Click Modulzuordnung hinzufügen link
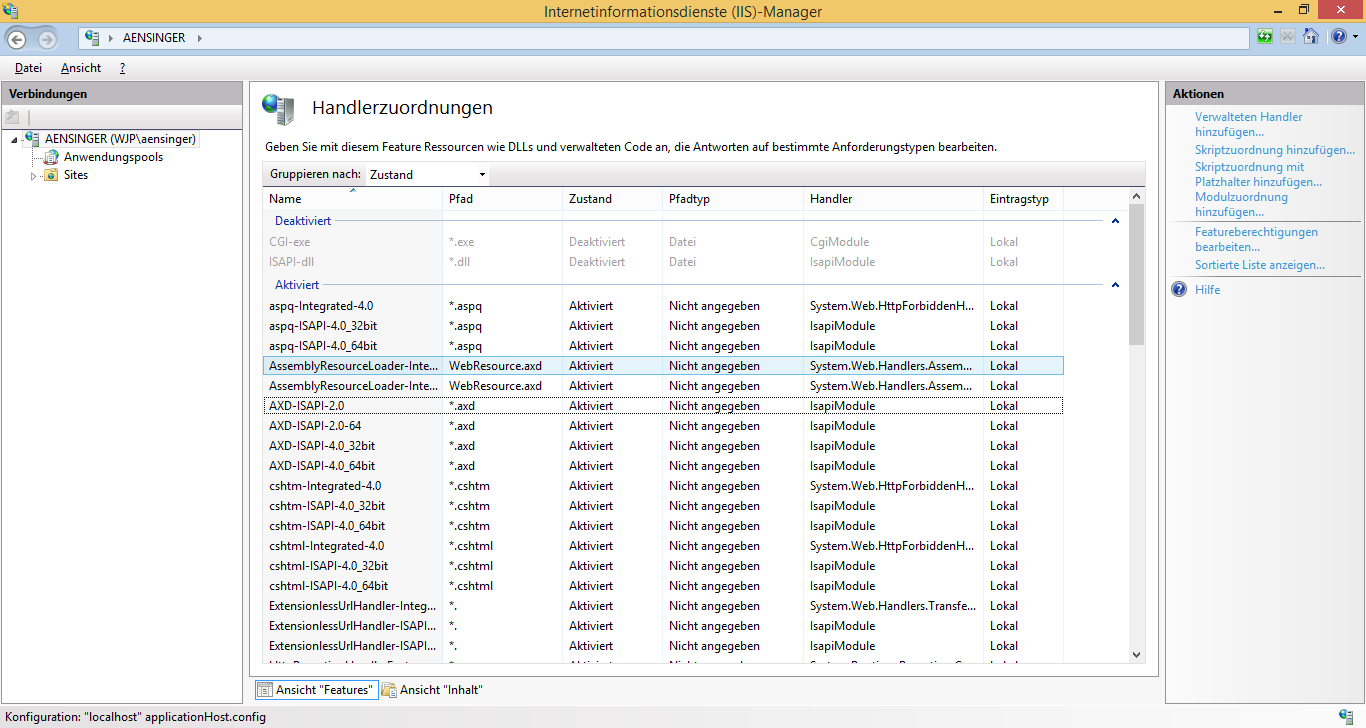Viewport: 1366px width, 728px height. [1241, 204]
